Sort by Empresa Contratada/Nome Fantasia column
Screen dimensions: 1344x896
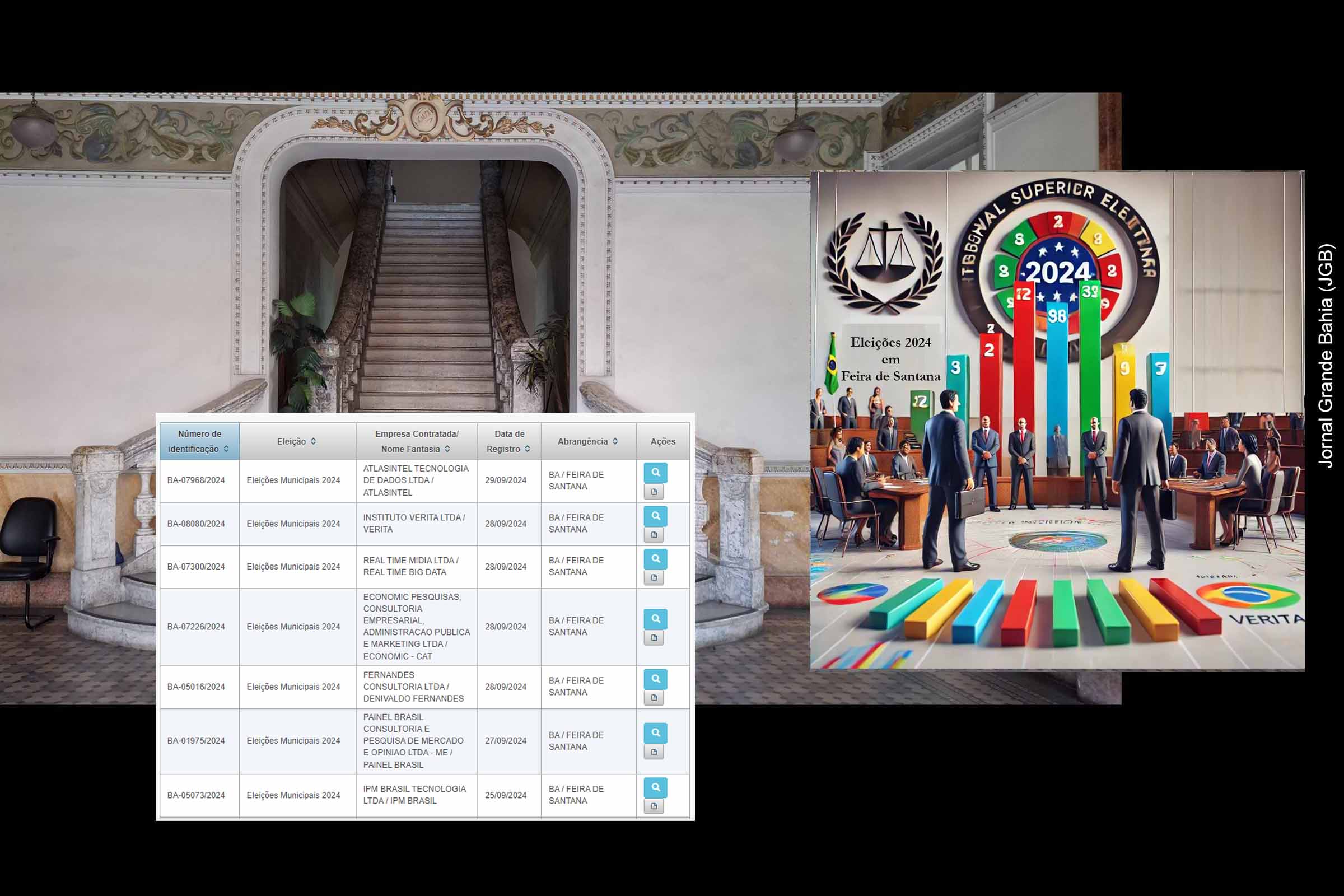[416, 441]
